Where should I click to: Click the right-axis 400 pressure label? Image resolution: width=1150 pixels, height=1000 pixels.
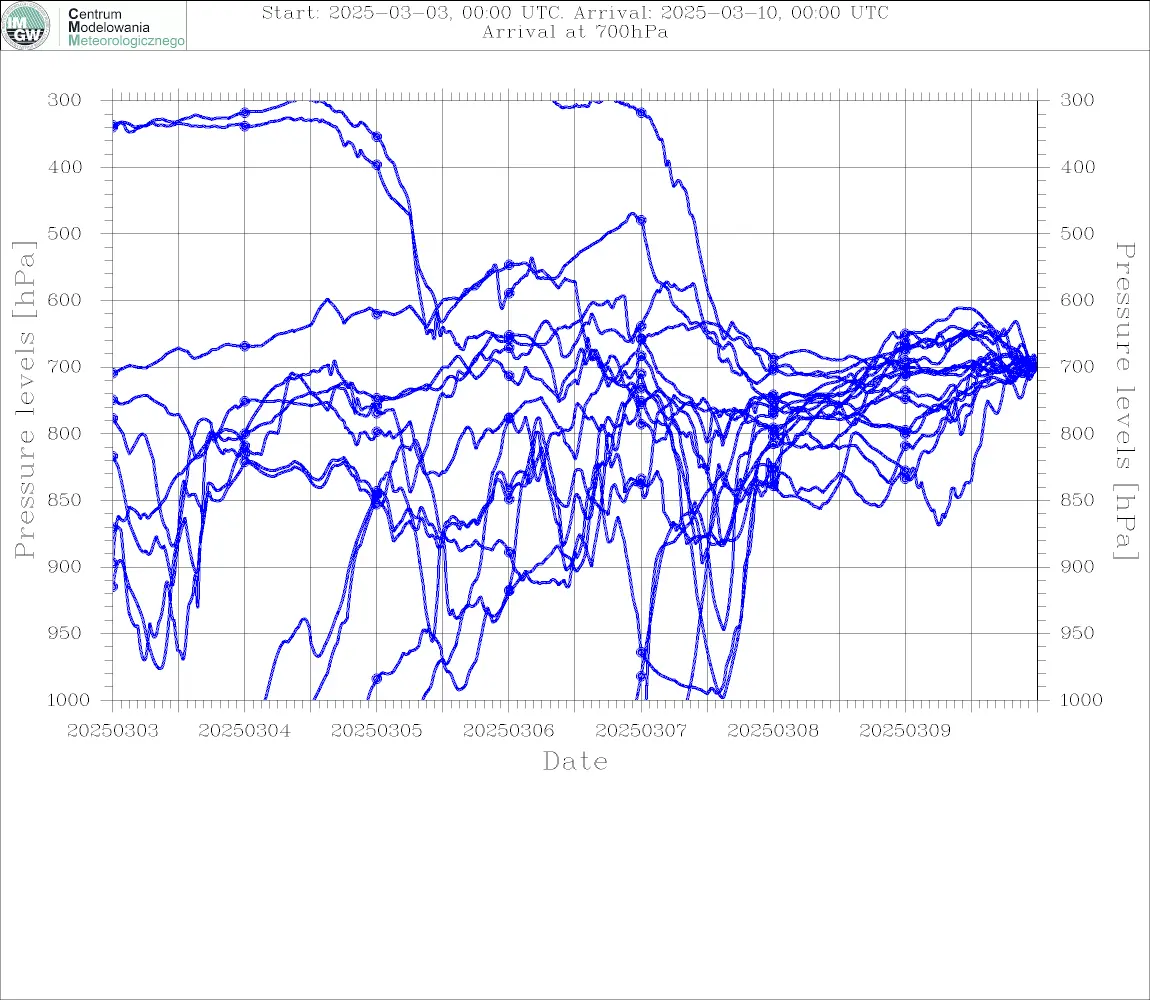pos(1077,167)
